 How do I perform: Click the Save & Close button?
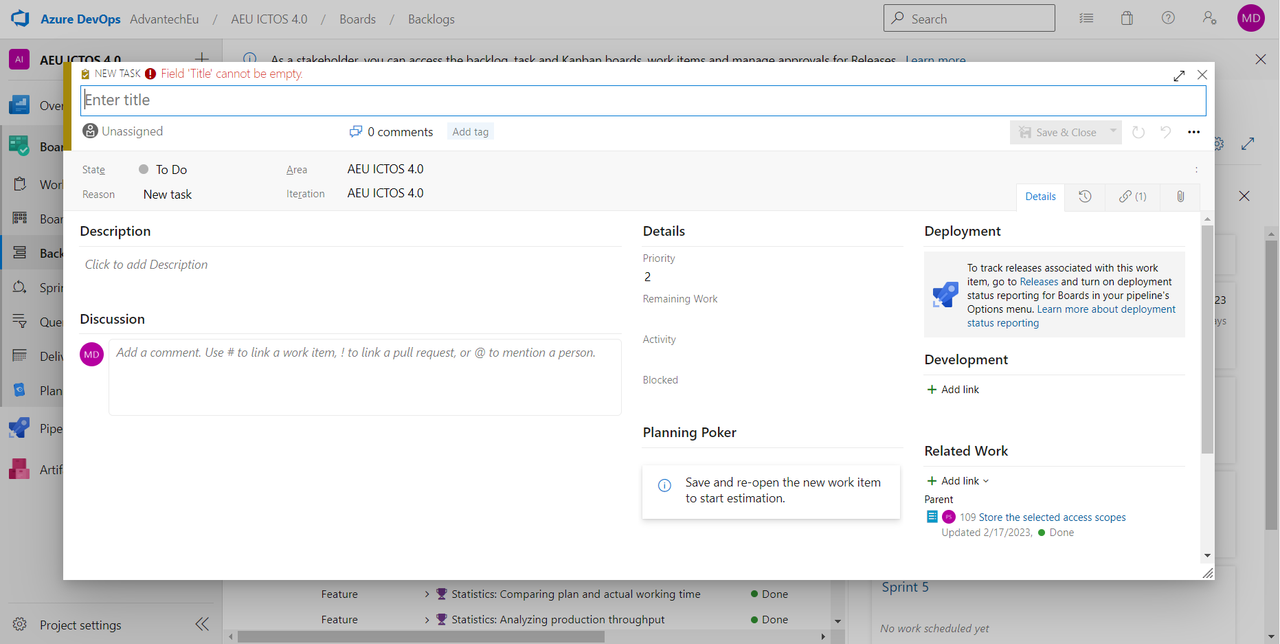[1057, 132]
